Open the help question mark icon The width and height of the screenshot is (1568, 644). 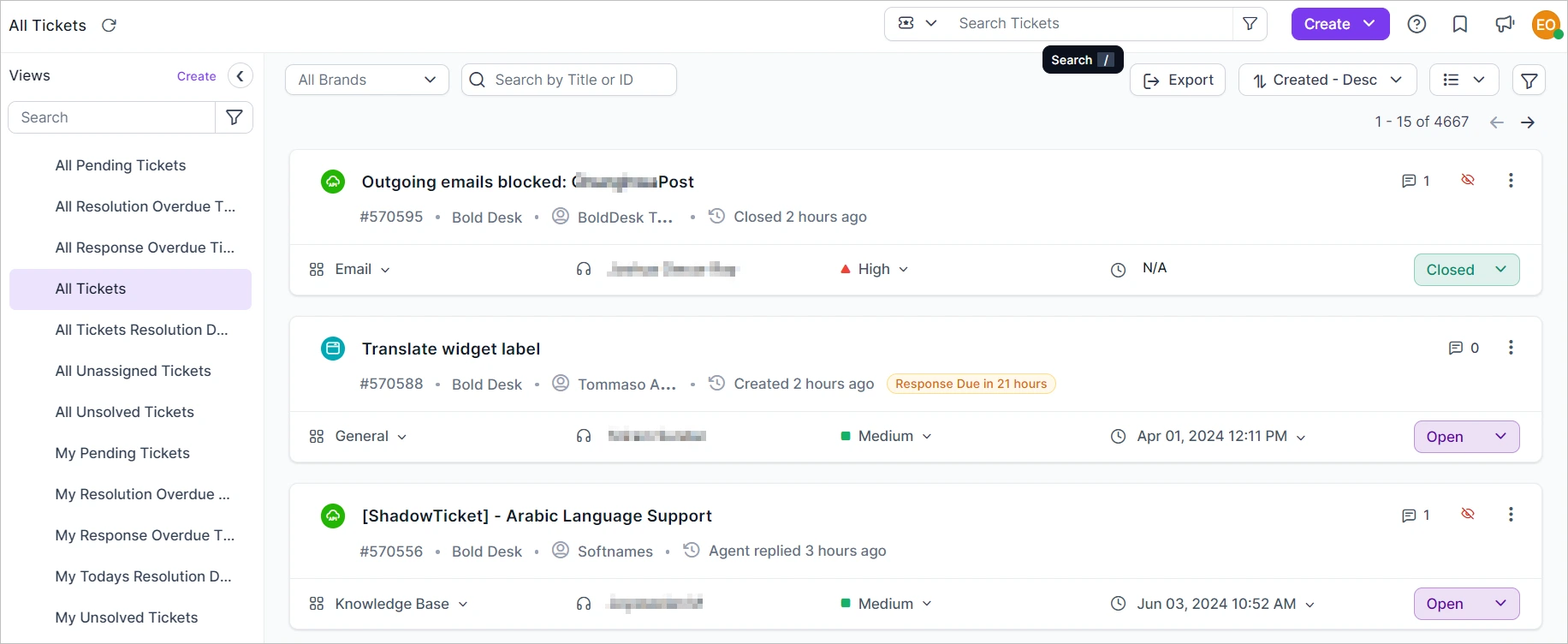tap(1417, 24)
